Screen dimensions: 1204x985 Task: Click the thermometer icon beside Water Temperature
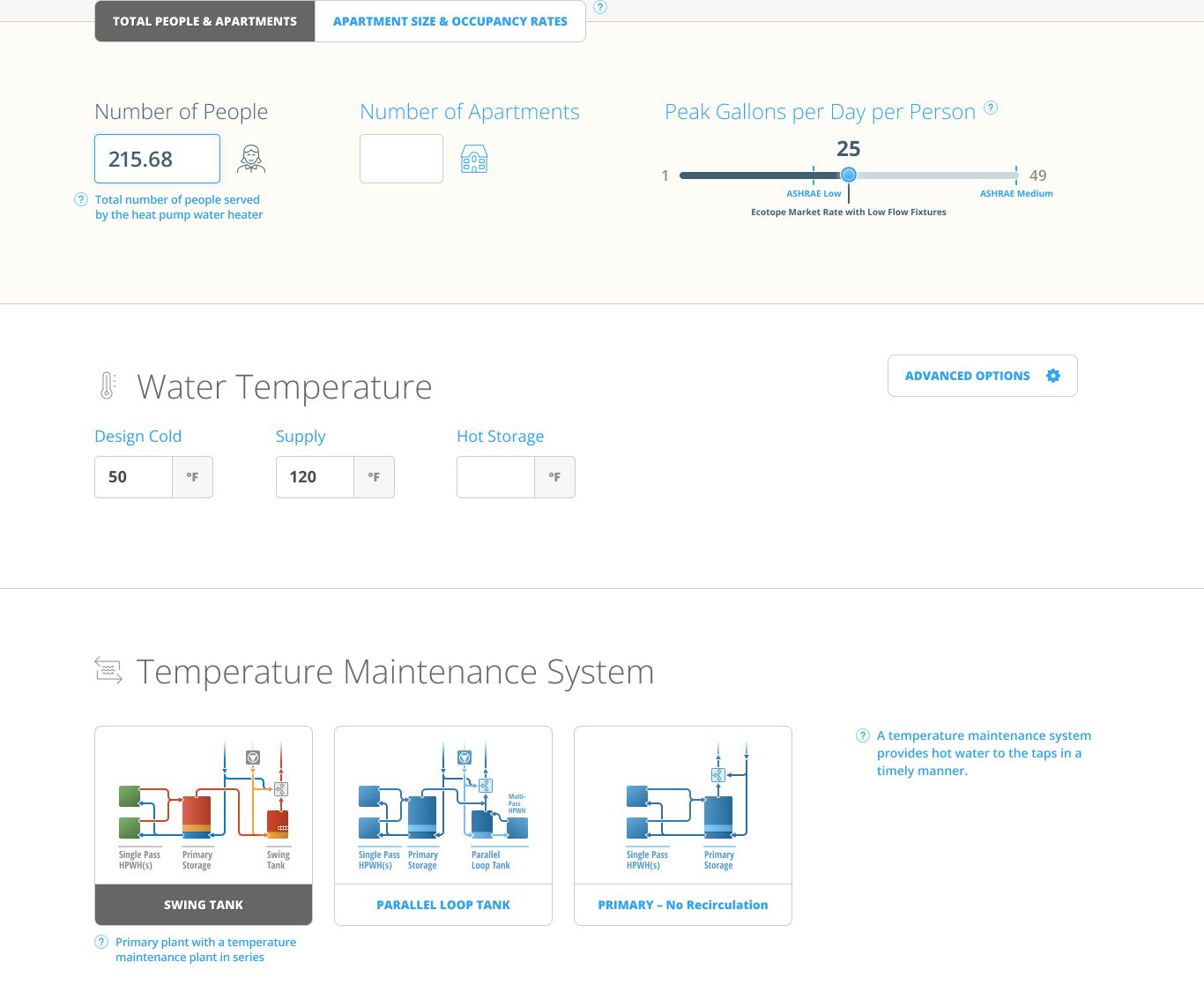[107, 385]
